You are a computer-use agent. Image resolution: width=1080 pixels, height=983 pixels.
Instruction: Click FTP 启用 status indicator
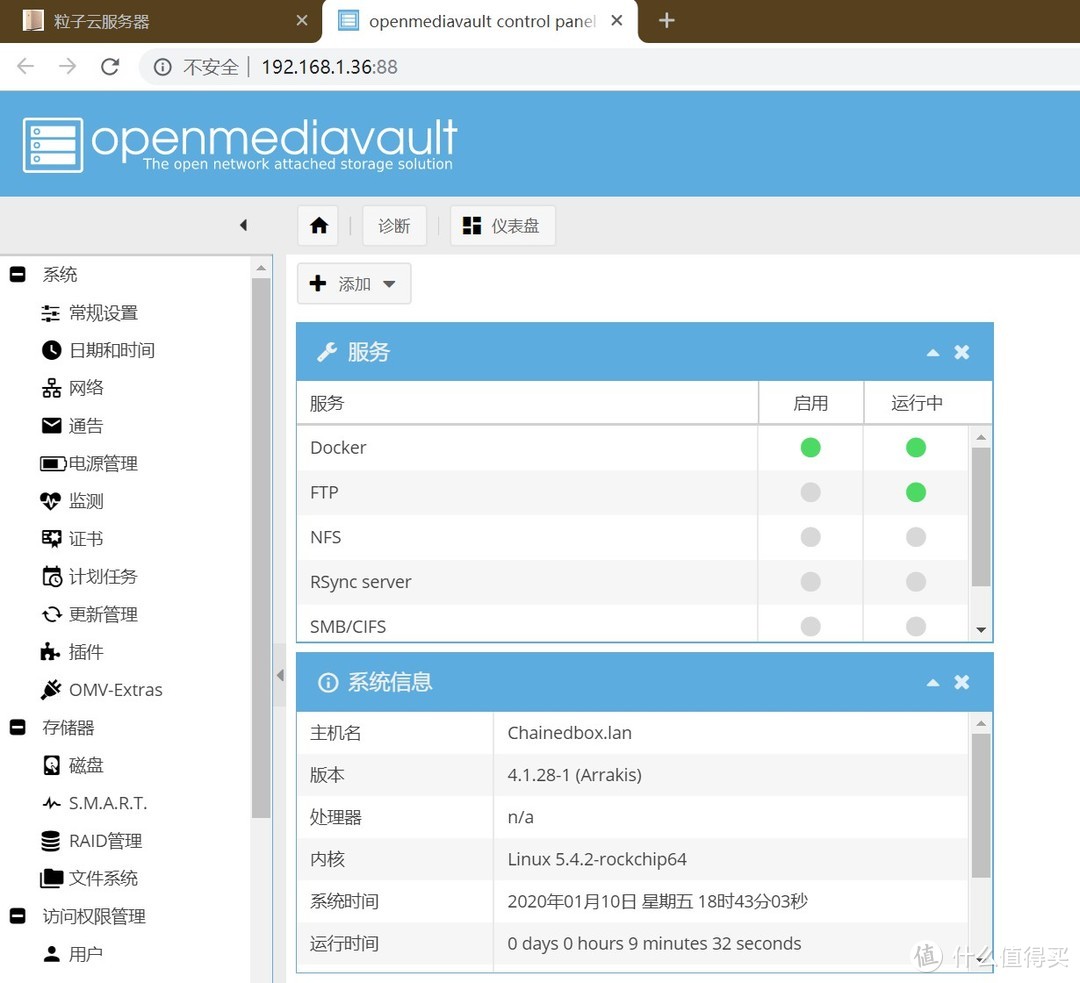pyautogui.click(x=811, y=493)
